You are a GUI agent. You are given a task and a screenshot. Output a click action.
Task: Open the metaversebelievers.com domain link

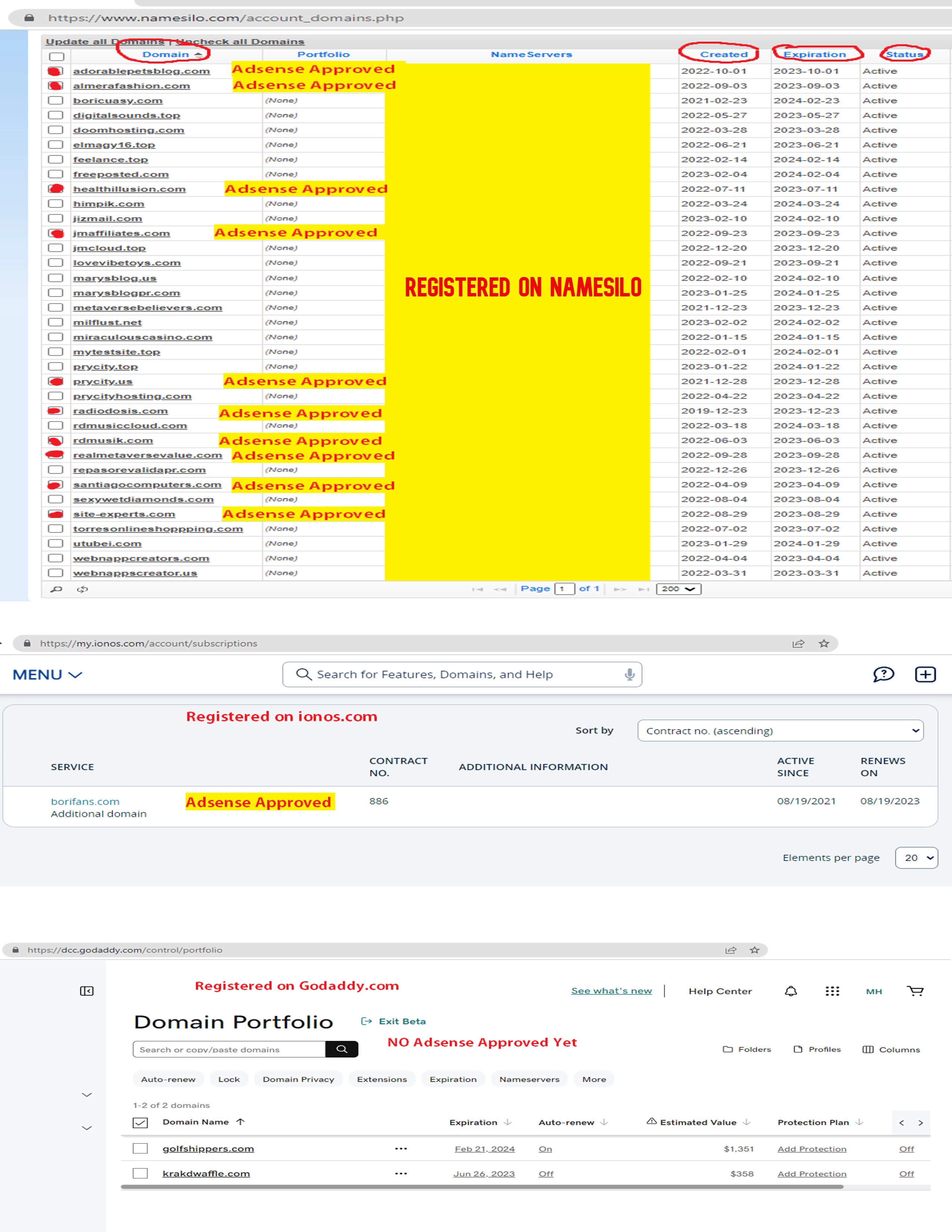click(x=148, y=307)
